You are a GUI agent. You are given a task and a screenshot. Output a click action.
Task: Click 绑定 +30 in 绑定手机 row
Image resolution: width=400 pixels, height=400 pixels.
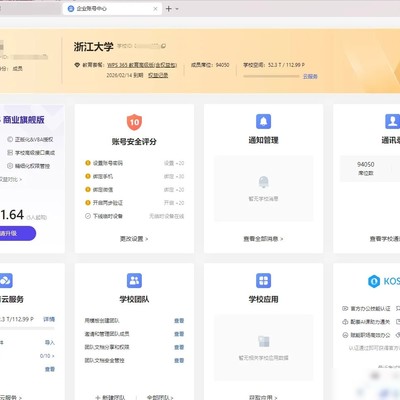[174, 176]
